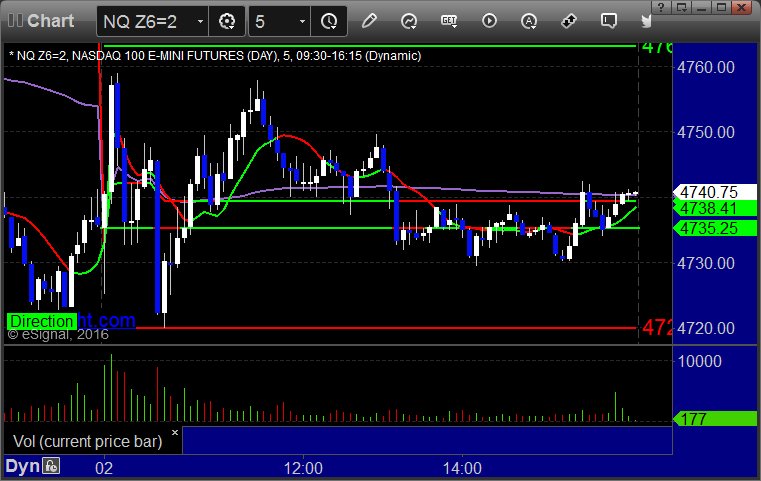Click the green 4735.25 price marker

[715, 228]
